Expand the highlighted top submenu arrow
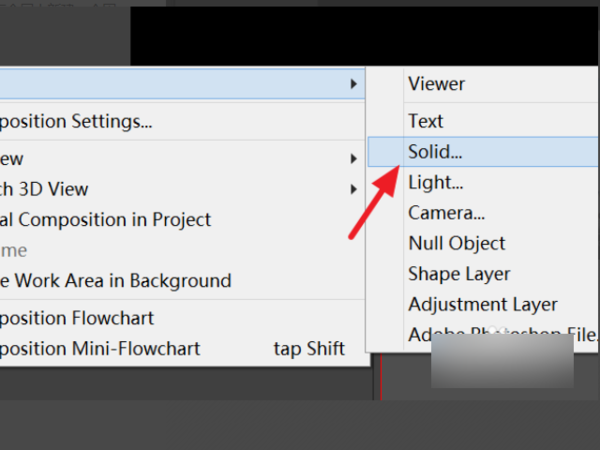This screenshot has width=600, height=450. pyautogui.click(x=354, y=84)
